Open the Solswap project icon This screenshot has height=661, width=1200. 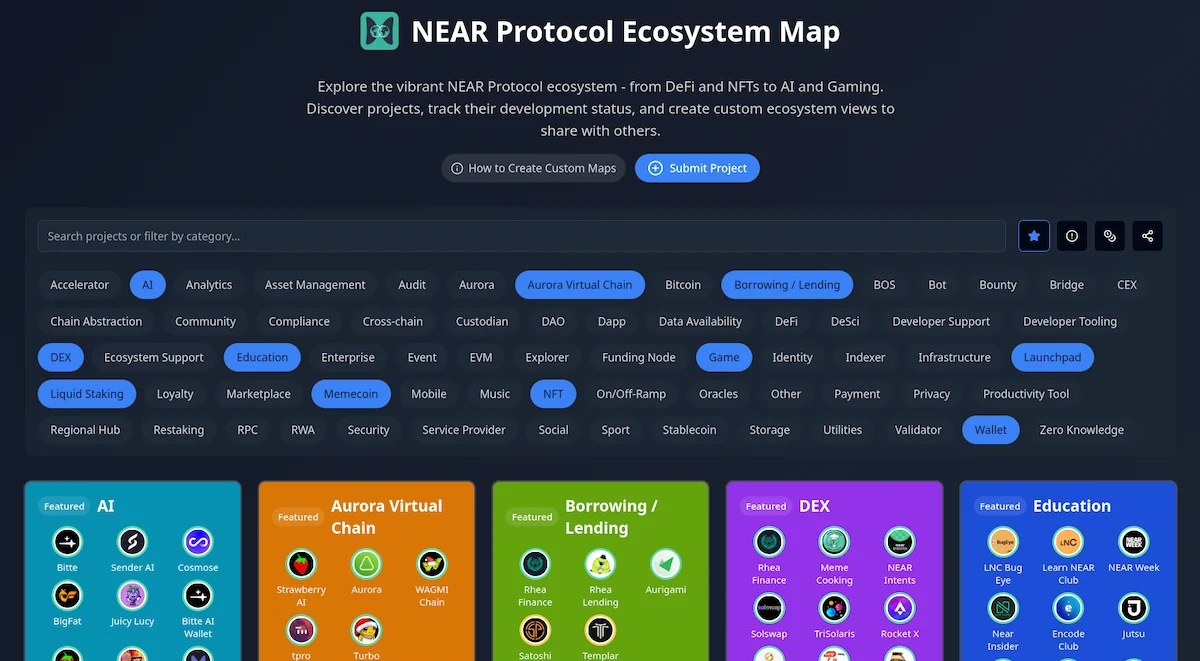coord(769,609)
